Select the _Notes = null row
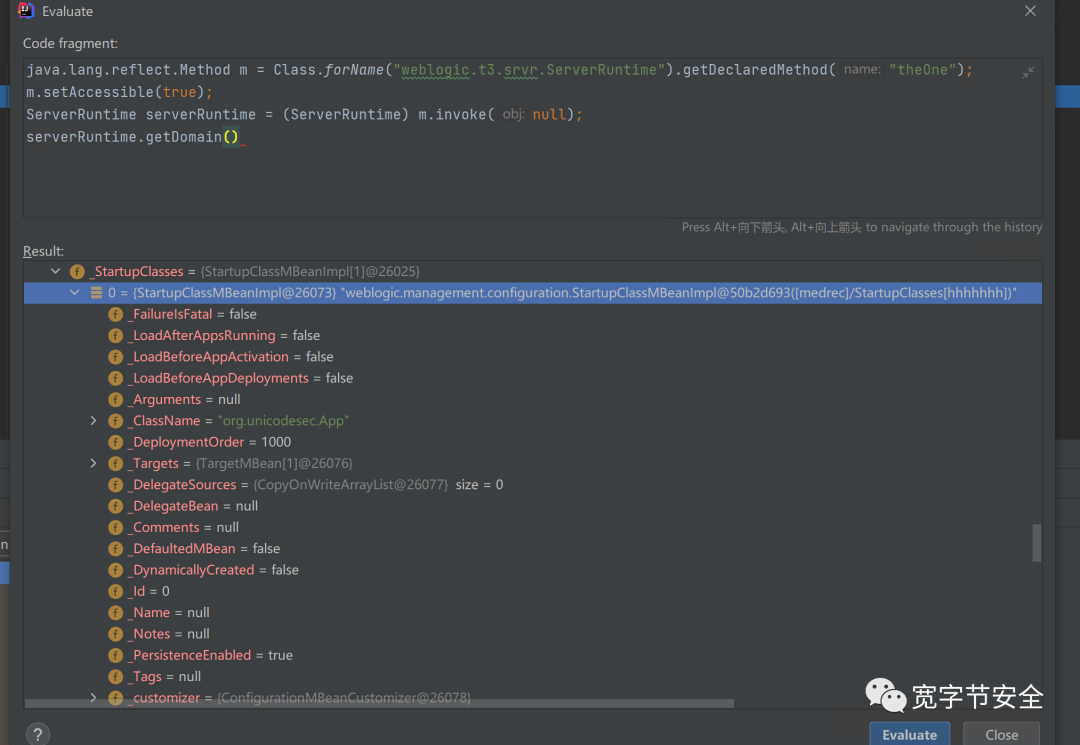The height and width of the screenshot is (745, 1080). tap(532, 634)
